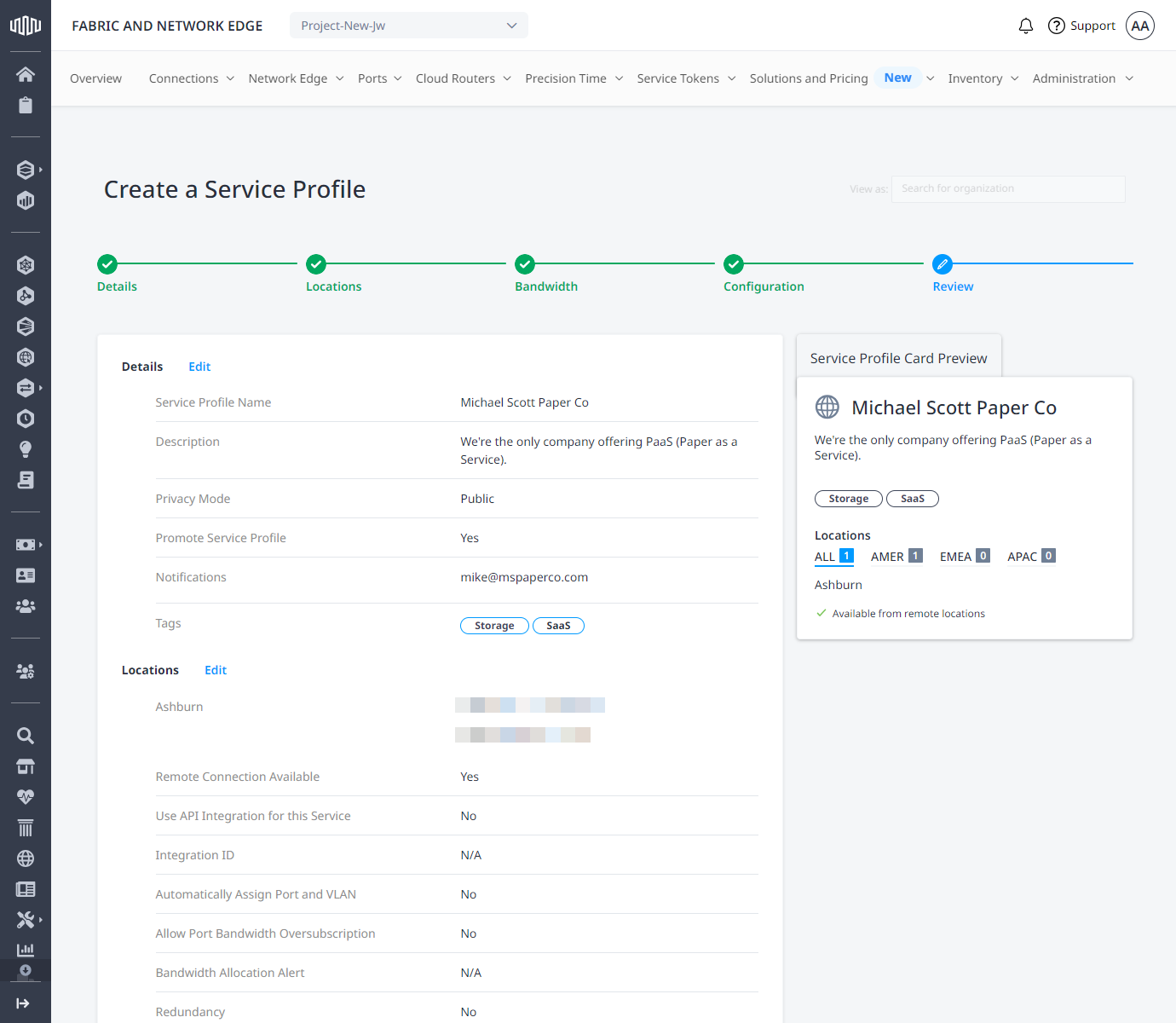Open Solutions and Pricing menu
Image resolution: width=1176 pixels, height=1023 pixels.
click(842, 78)
